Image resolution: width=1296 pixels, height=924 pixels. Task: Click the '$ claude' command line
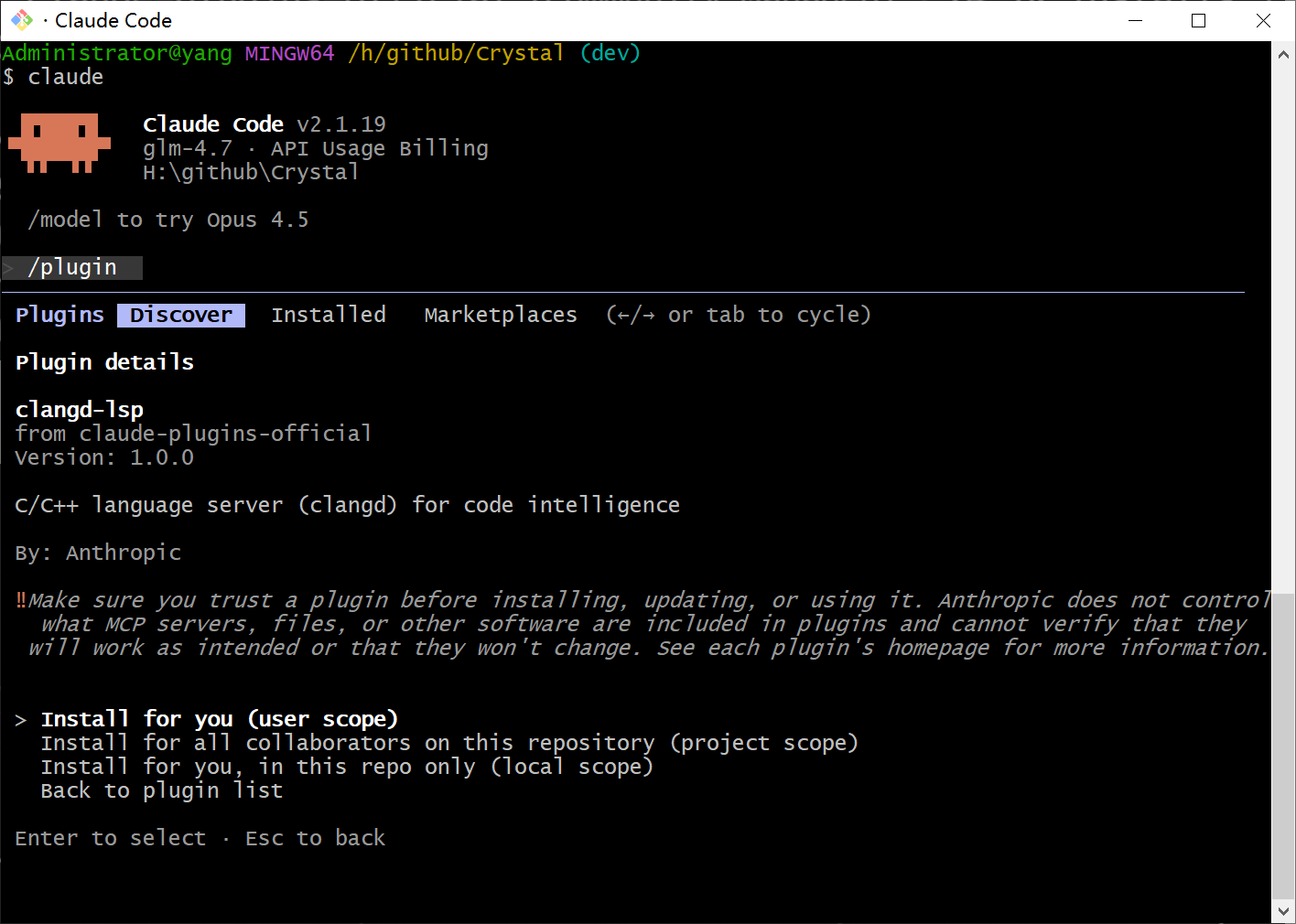click(x=53, y=77)
